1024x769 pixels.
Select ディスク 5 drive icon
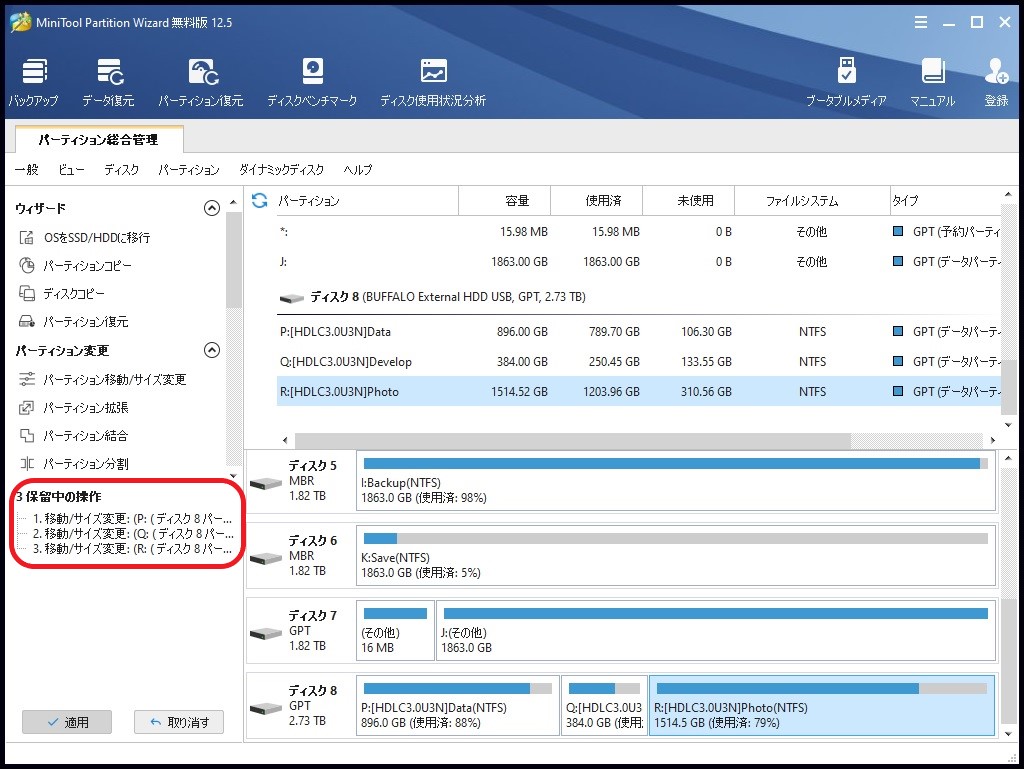point(266,484)
